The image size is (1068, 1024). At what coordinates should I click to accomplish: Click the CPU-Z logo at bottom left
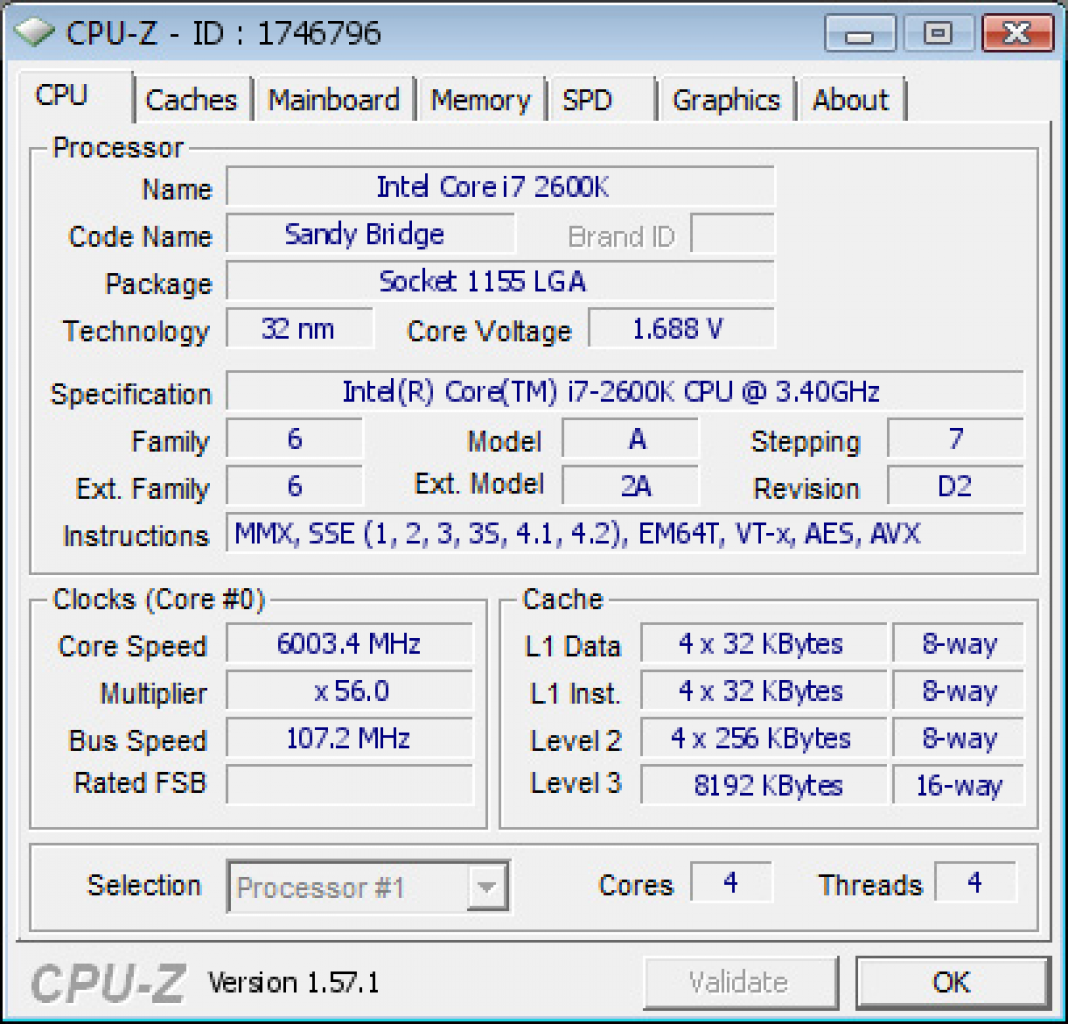point(108,982)
